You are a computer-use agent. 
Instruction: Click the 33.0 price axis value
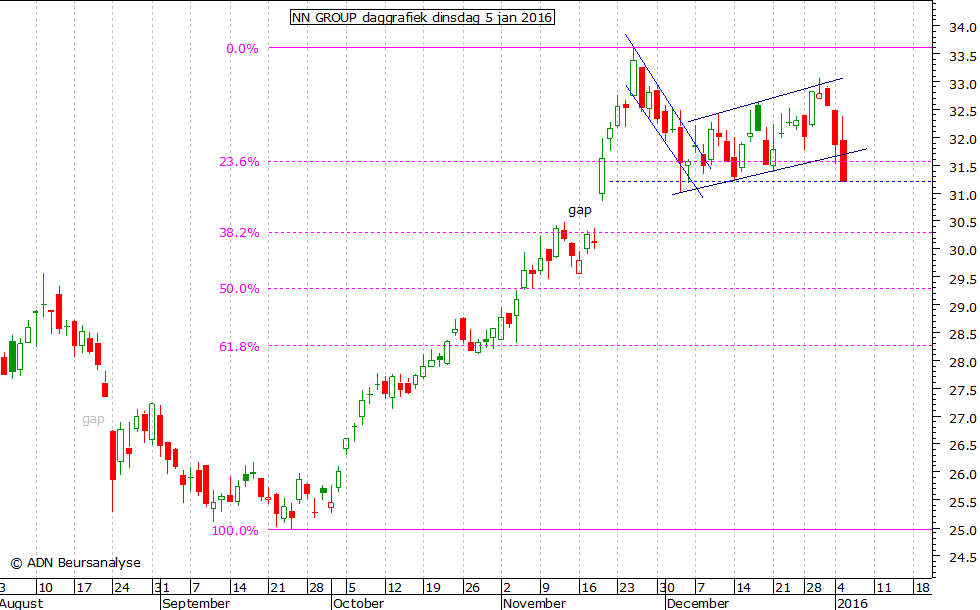tap(963, 84)
